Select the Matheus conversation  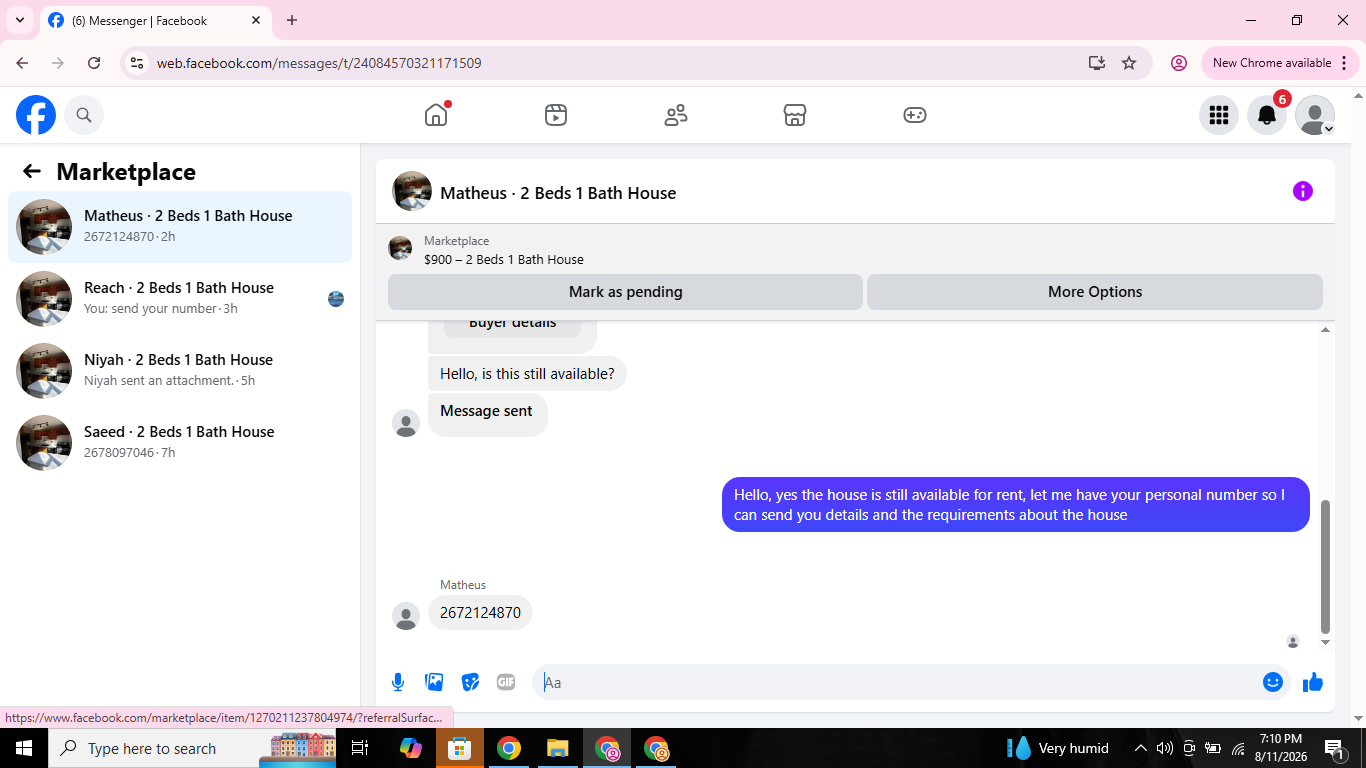coord(180,227)
